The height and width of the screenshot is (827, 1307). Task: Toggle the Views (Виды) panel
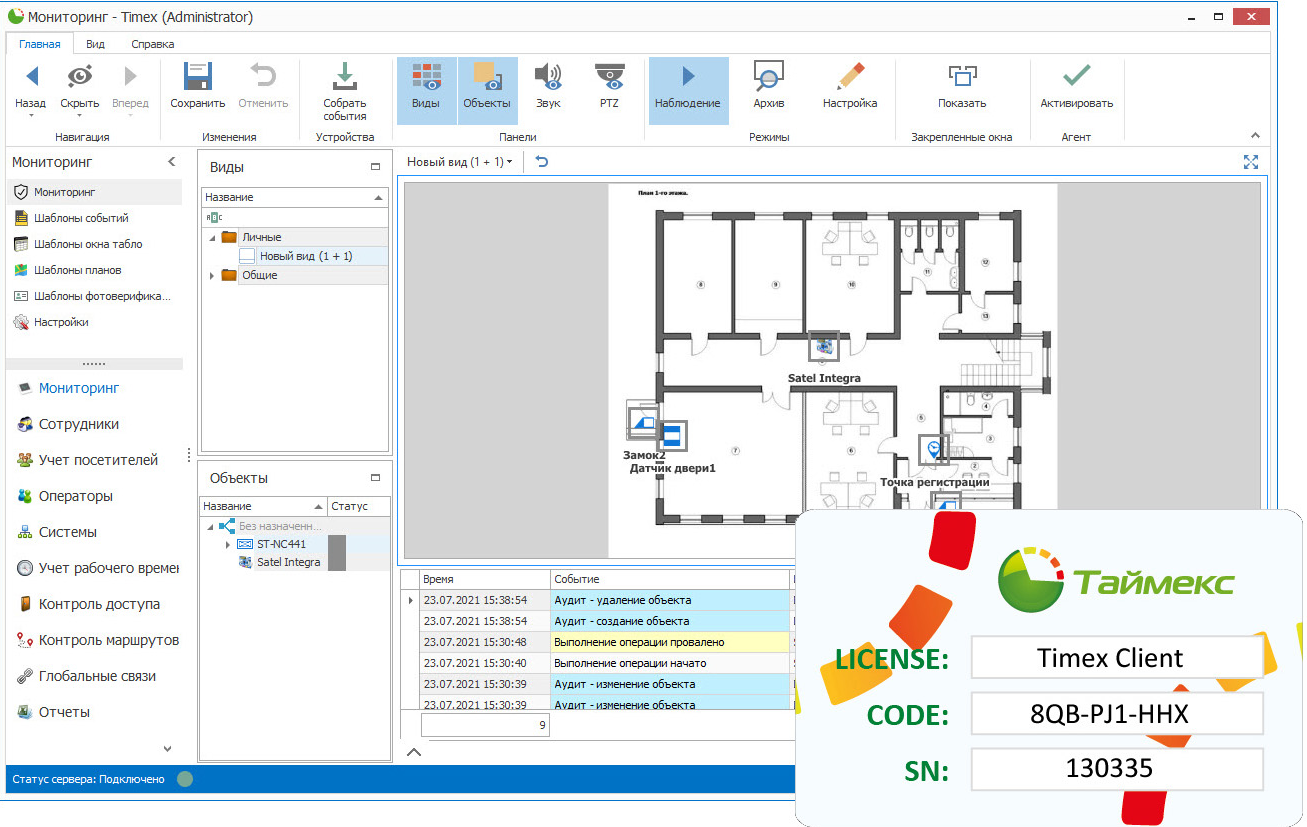click(x=426, y=78)
